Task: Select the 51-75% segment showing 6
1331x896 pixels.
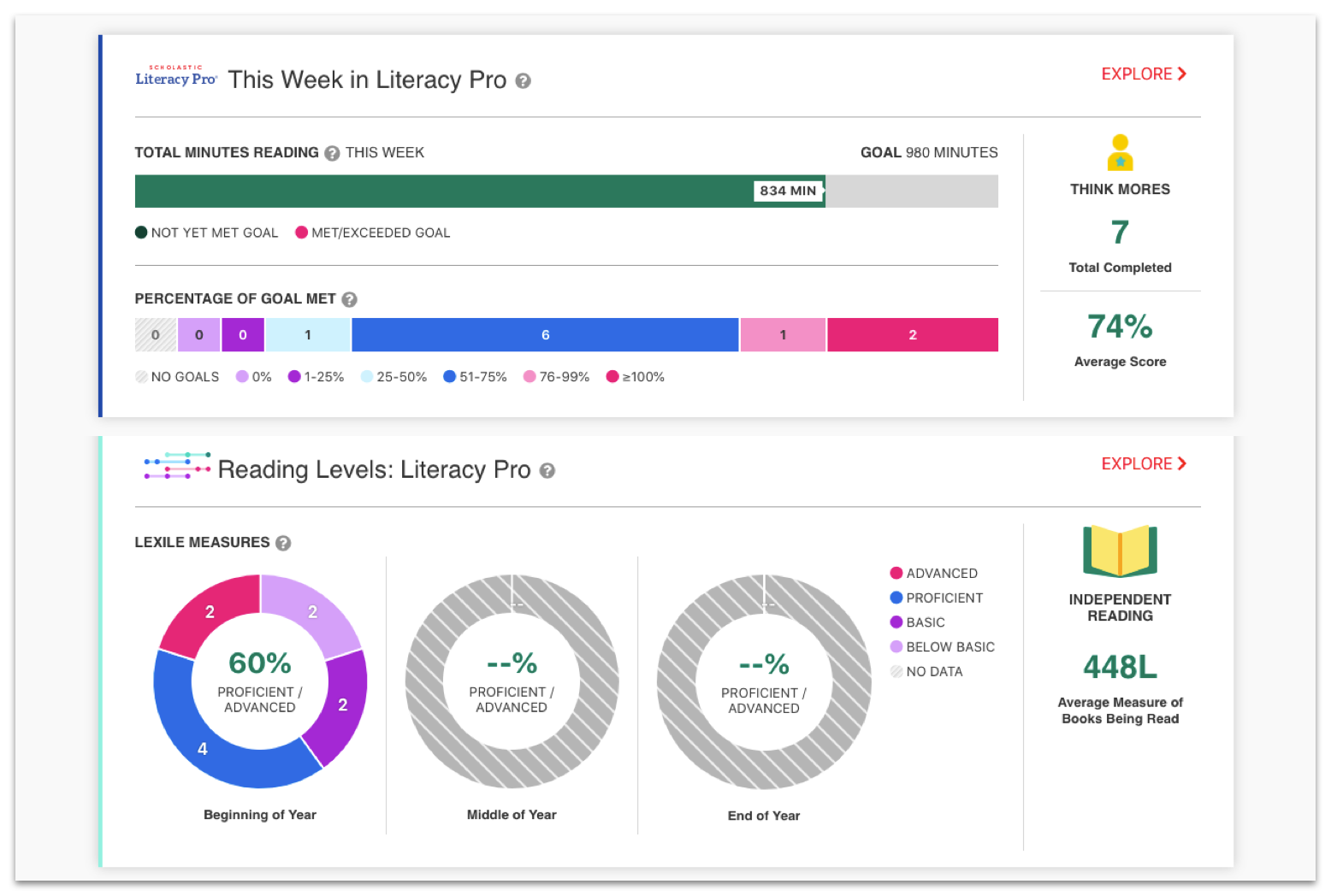Action: pyautogui.click(x=545, y=335)
